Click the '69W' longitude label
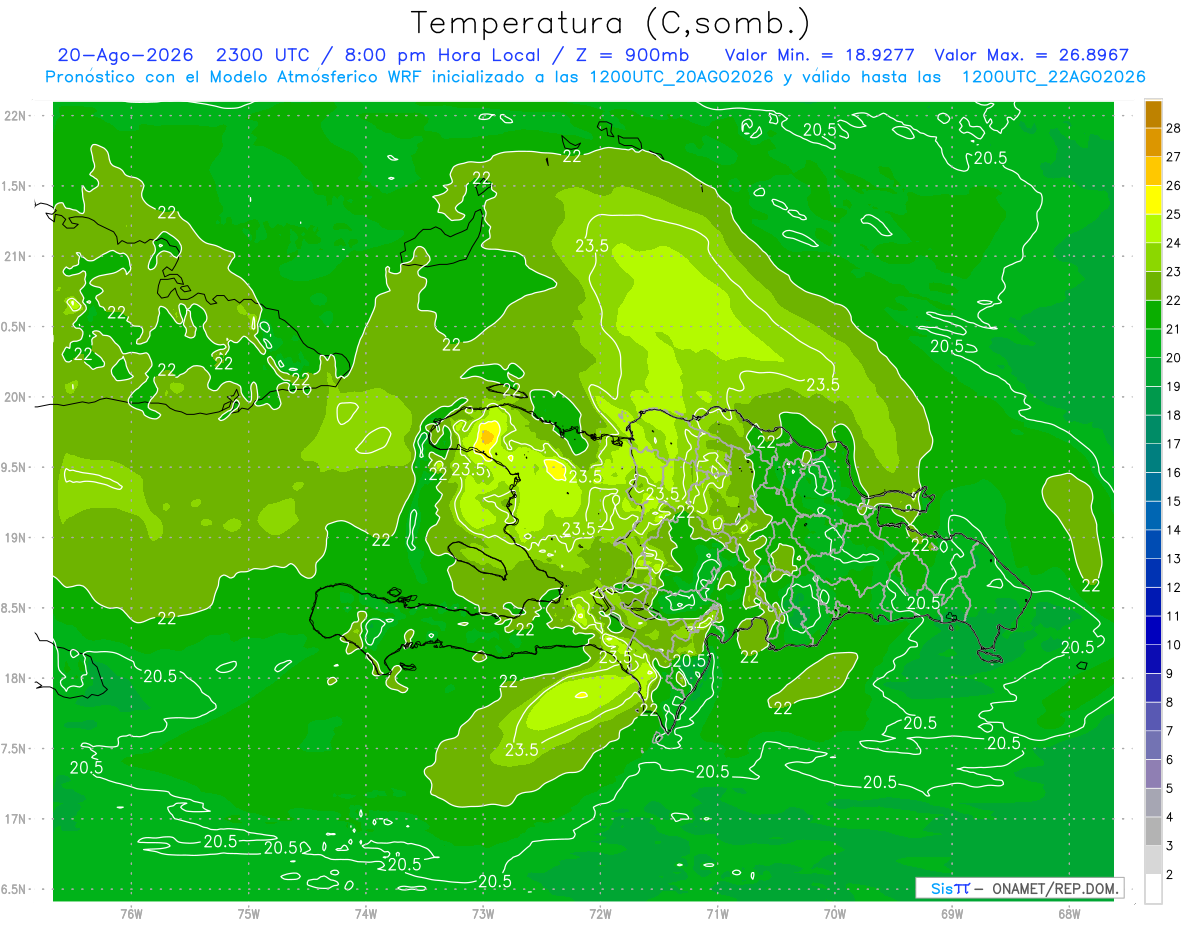This screenshot has width=1200, height=927. 952,913
